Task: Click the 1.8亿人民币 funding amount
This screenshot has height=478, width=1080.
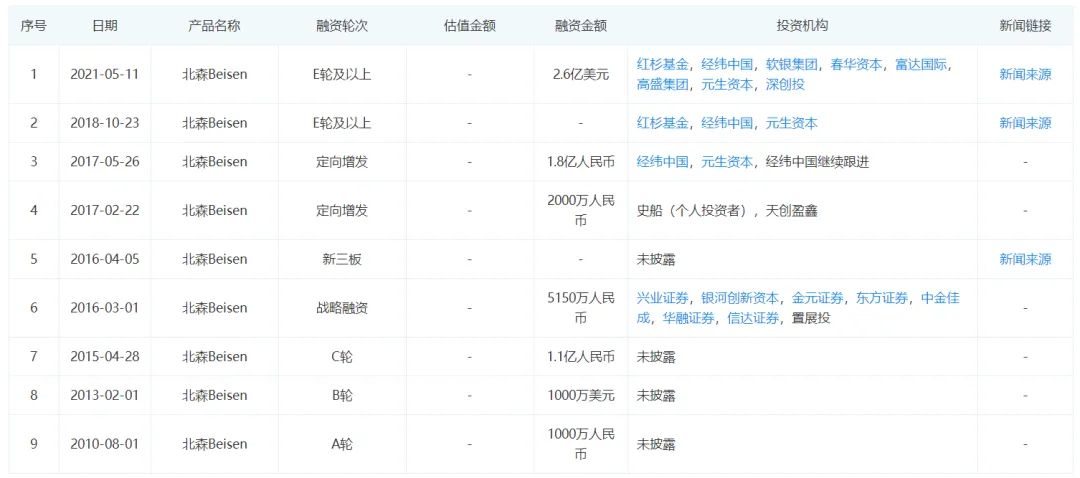Action: [581, 162]
